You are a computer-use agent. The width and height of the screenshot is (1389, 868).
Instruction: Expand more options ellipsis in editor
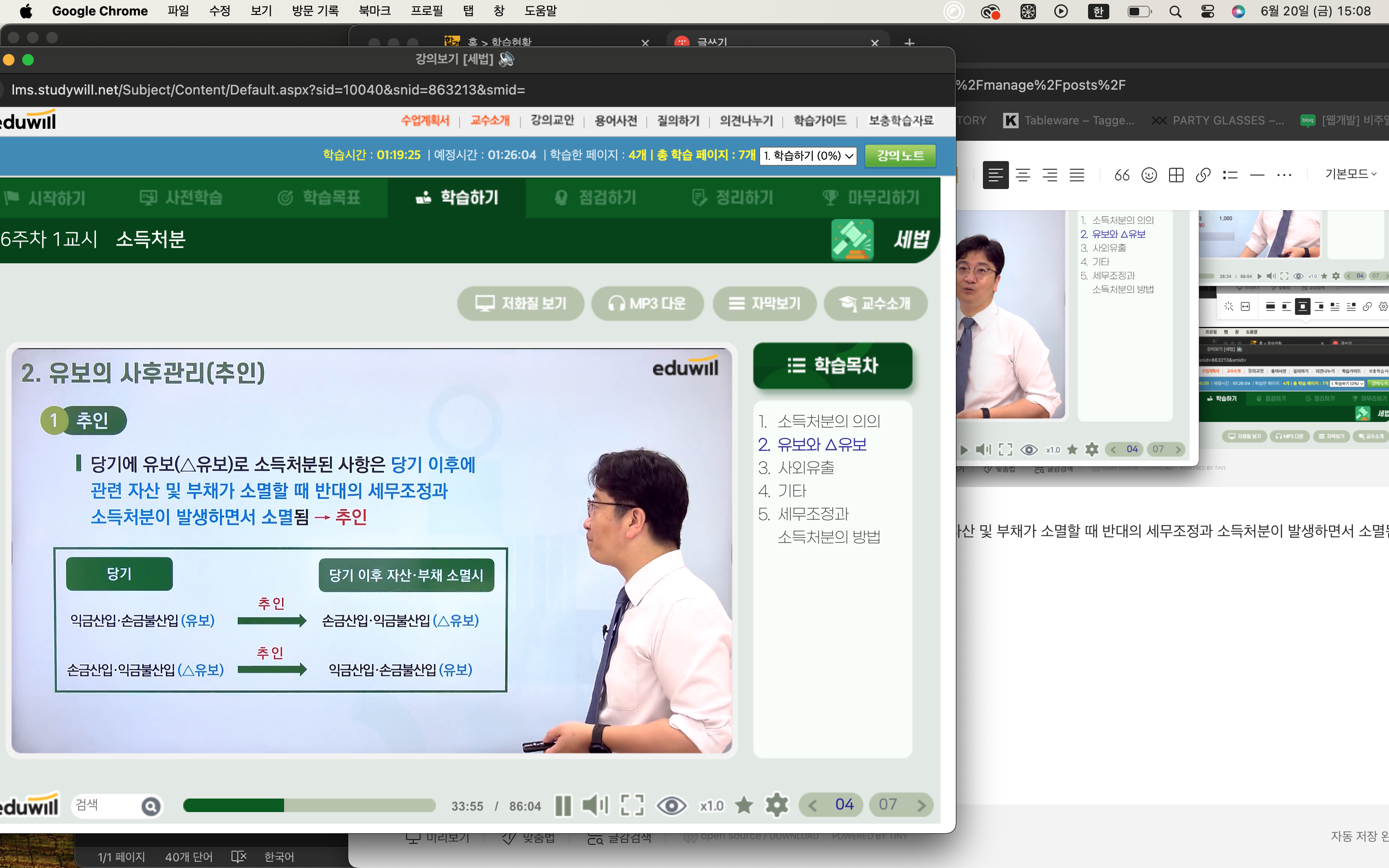[x=1284, y=175]
